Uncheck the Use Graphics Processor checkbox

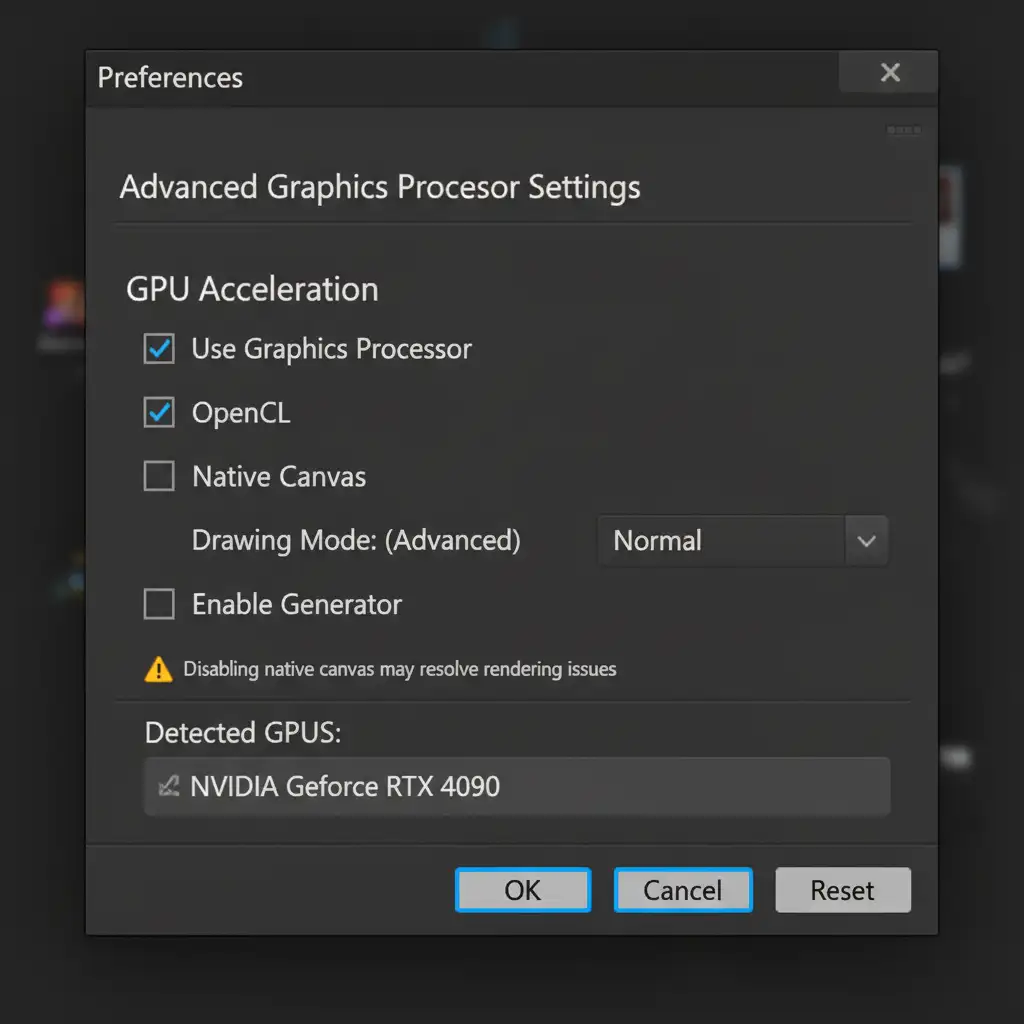(159, 349)
